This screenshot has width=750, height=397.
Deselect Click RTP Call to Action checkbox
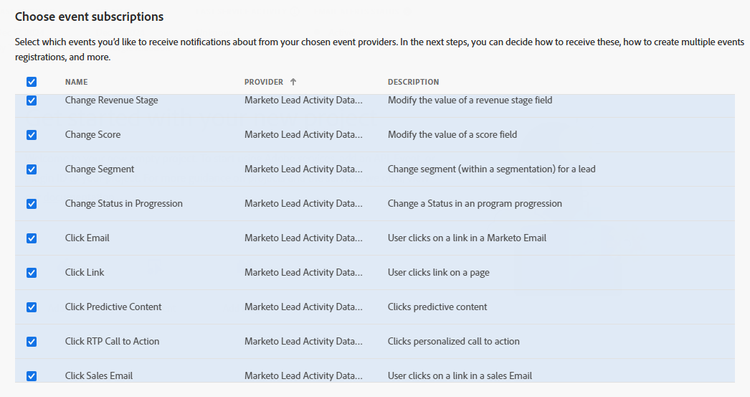tap(32, 342)
